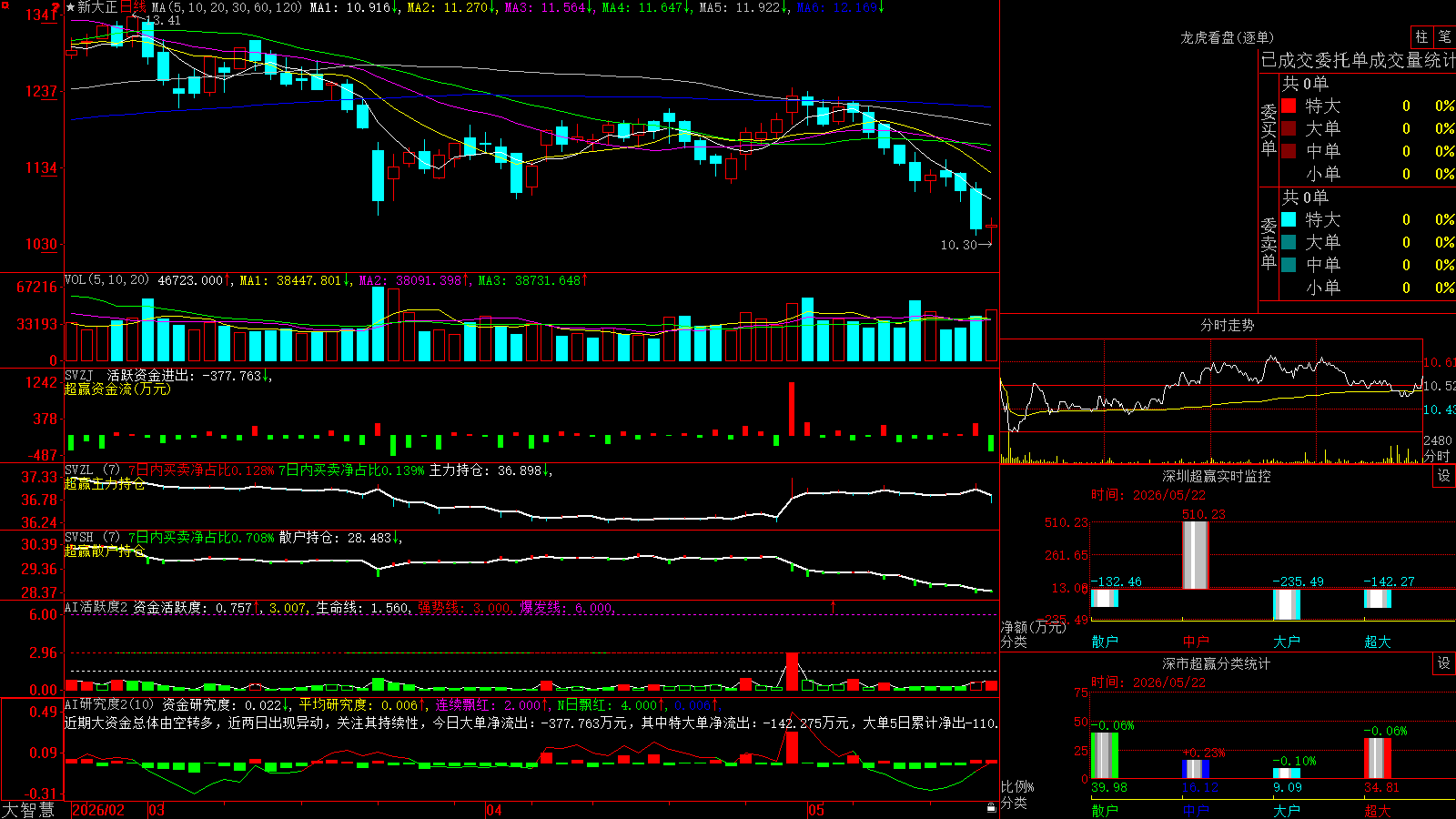Click the red question mark help icon
1456x819 pixels.
click(x=56, y=7)
